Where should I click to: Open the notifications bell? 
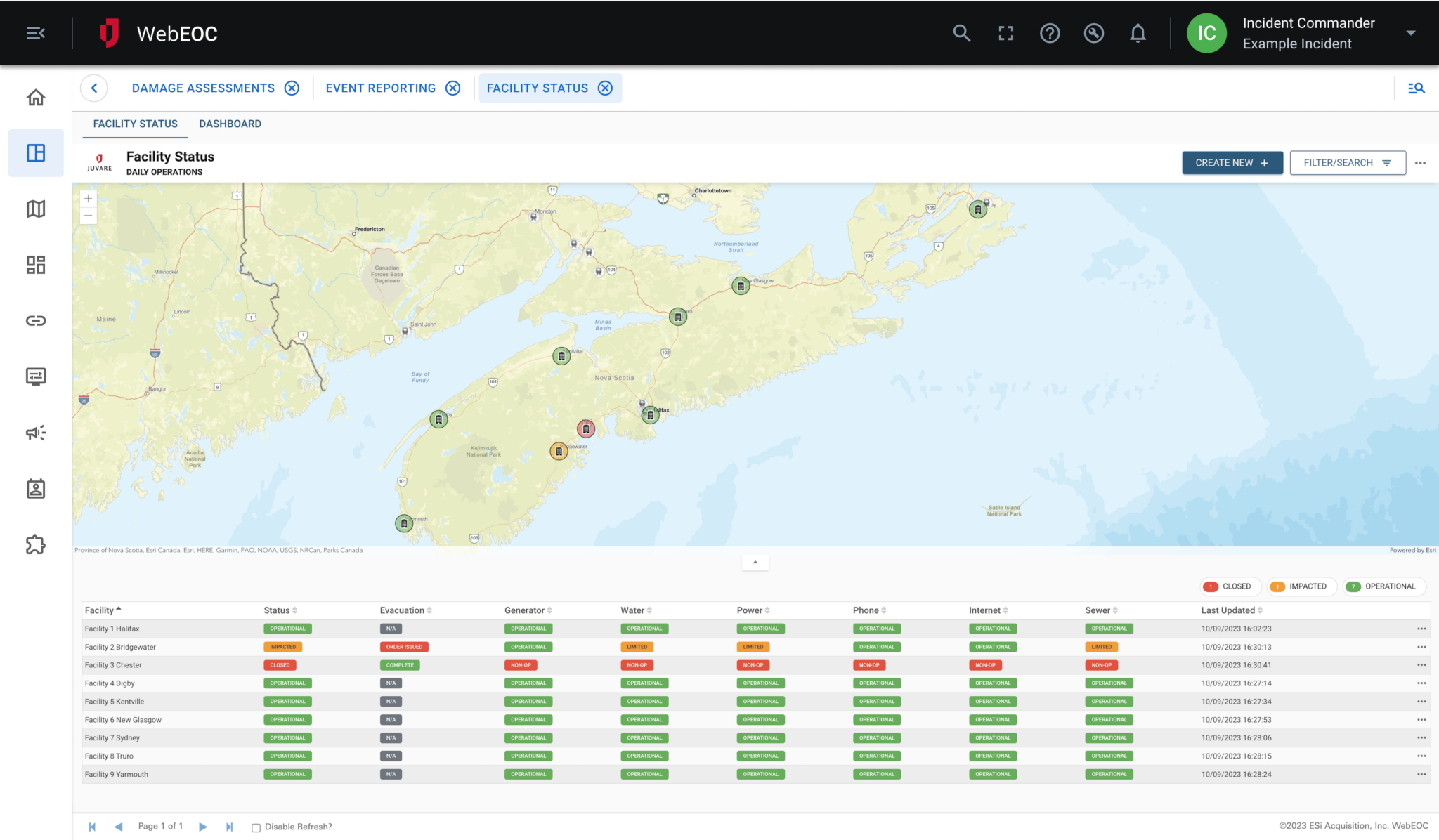tap(1138, 32)
